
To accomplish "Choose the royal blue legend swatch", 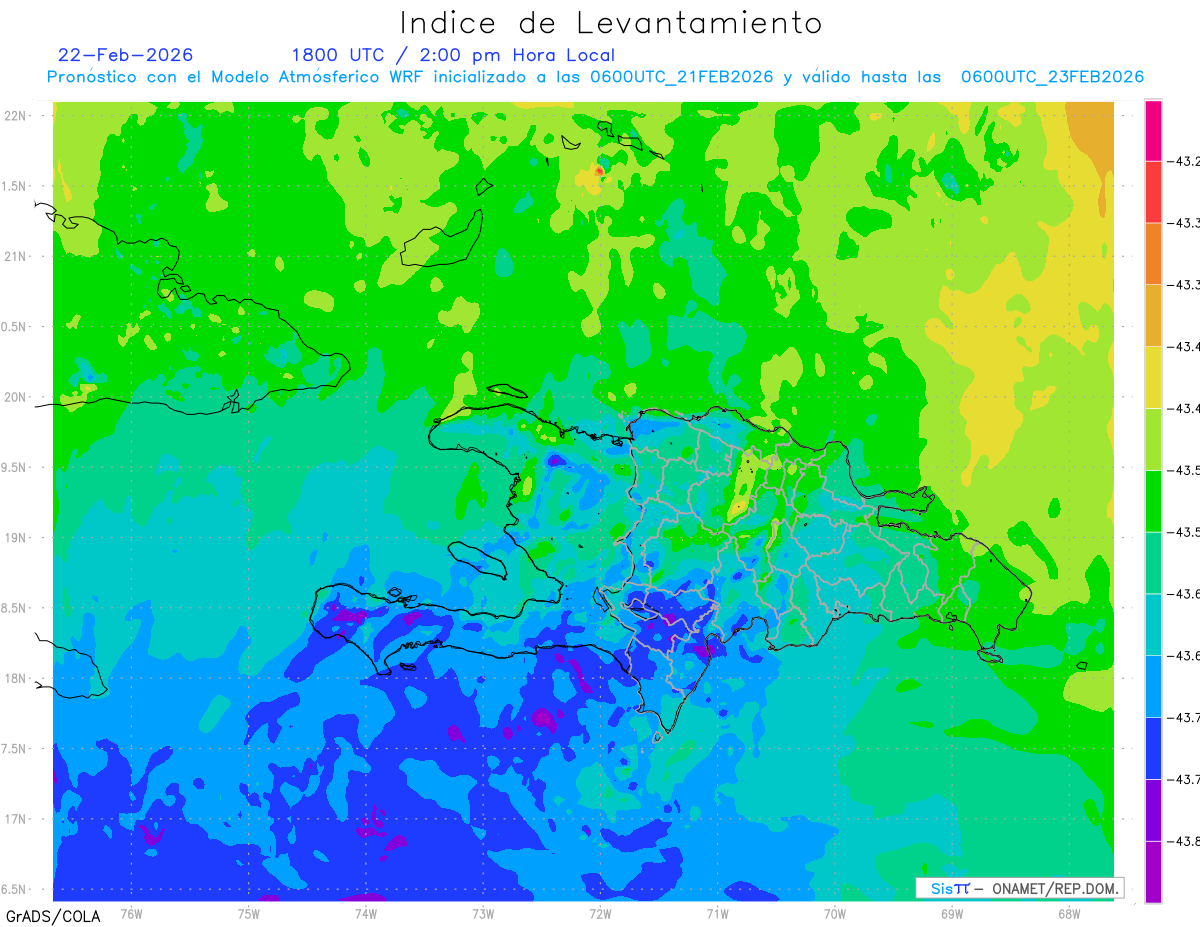I will (x=1153, y=748).
